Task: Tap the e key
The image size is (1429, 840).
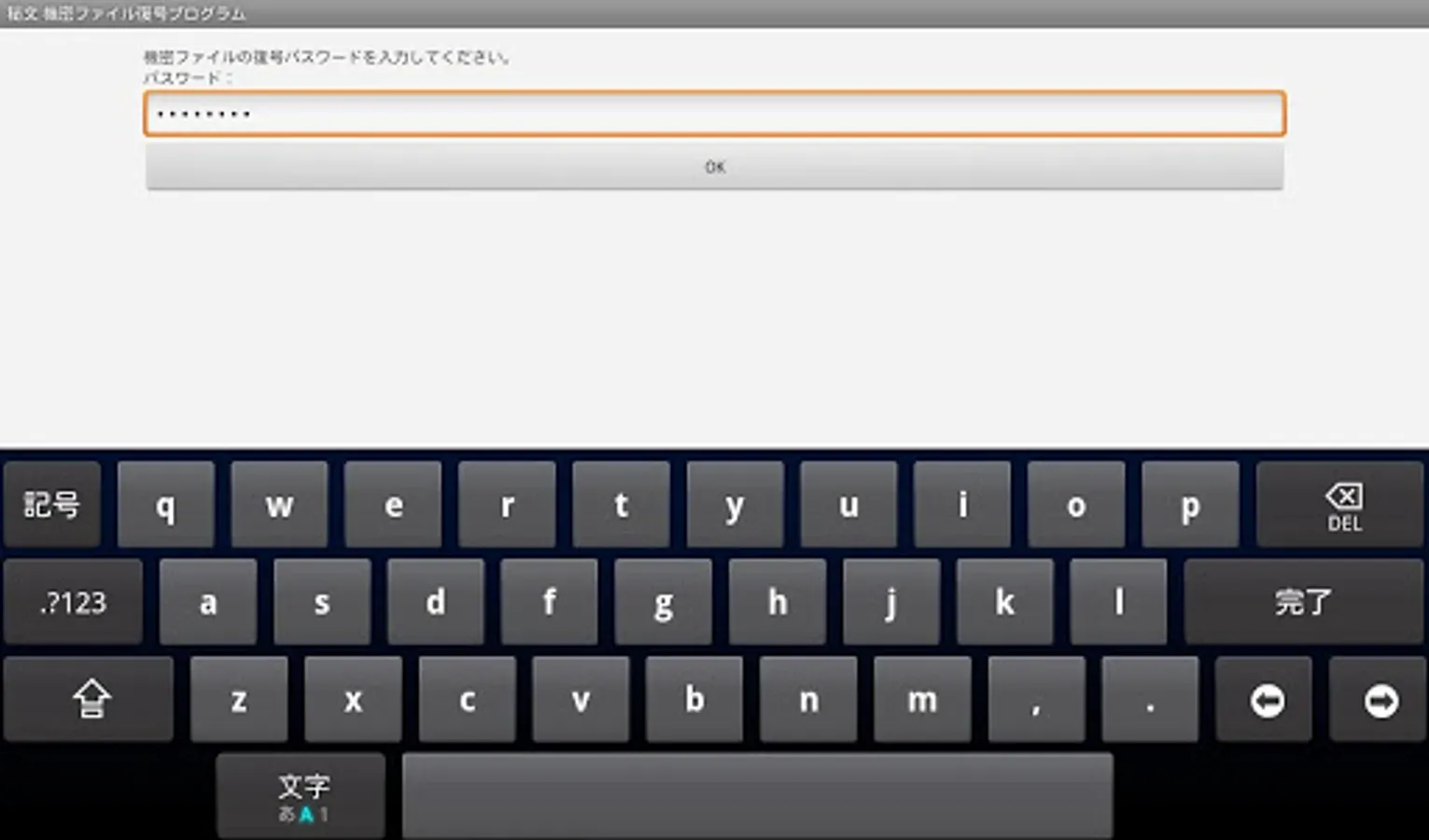Action: 393,505
